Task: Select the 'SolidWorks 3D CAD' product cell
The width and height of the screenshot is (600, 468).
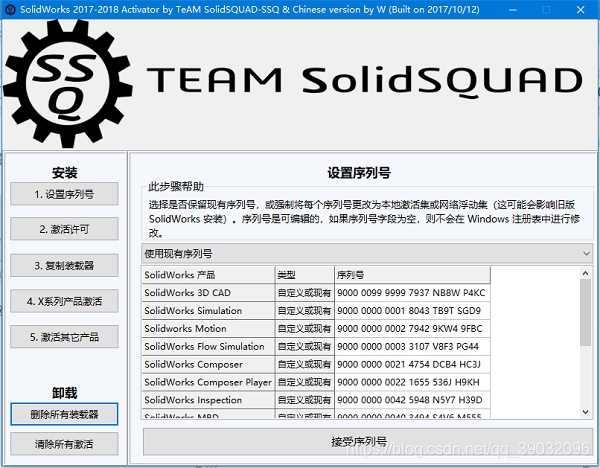Action: pyautogui.click(x=208, y=293)
